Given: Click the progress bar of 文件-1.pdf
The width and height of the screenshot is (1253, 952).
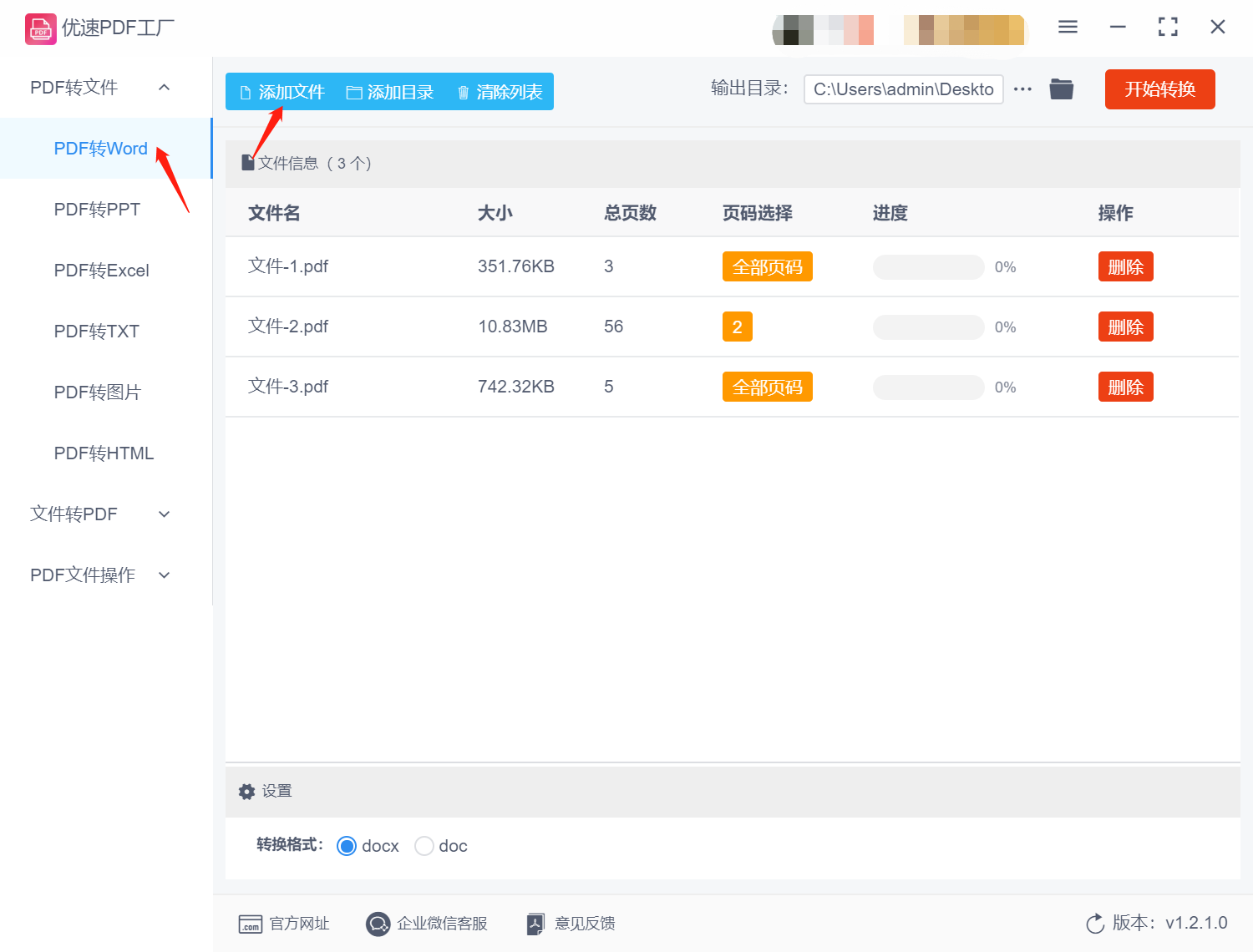Looking at the screenshot, I should pyautogui.click(x=928, y=267).
